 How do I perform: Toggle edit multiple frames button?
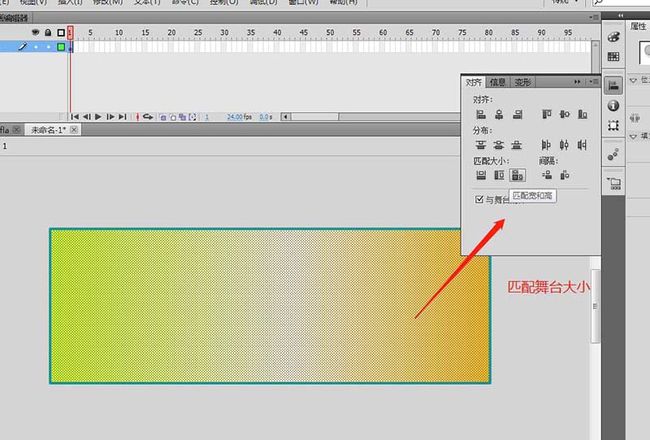[x=182, y=117]
